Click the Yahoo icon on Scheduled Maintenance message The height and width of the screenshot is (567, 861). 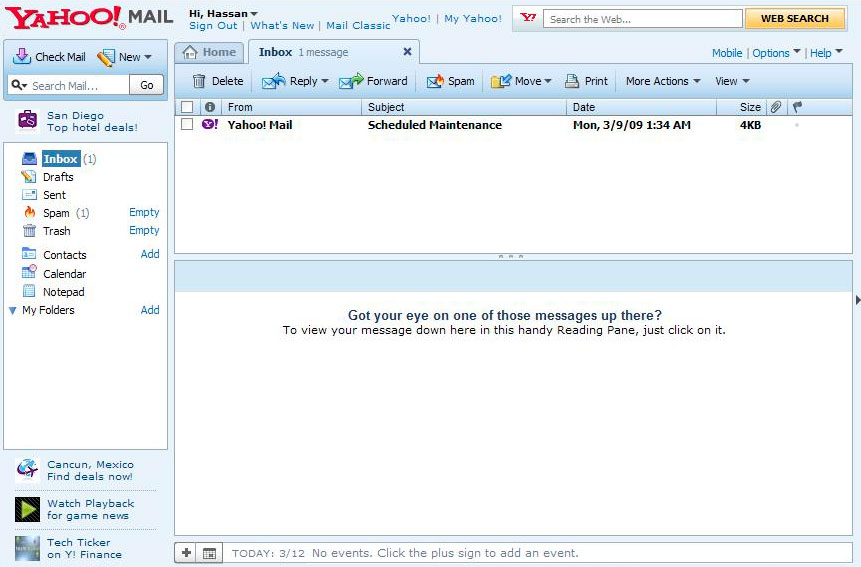click(x=210, y=124)
